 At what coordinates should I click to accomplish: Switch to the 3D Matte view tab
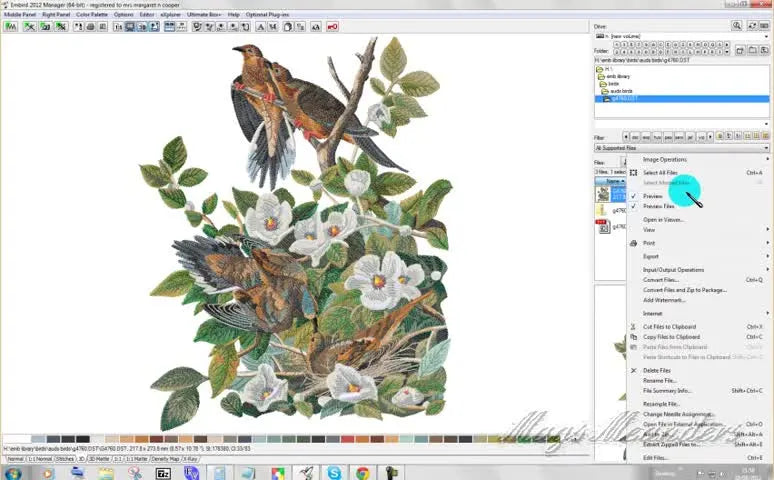click(x=99, y=459)
